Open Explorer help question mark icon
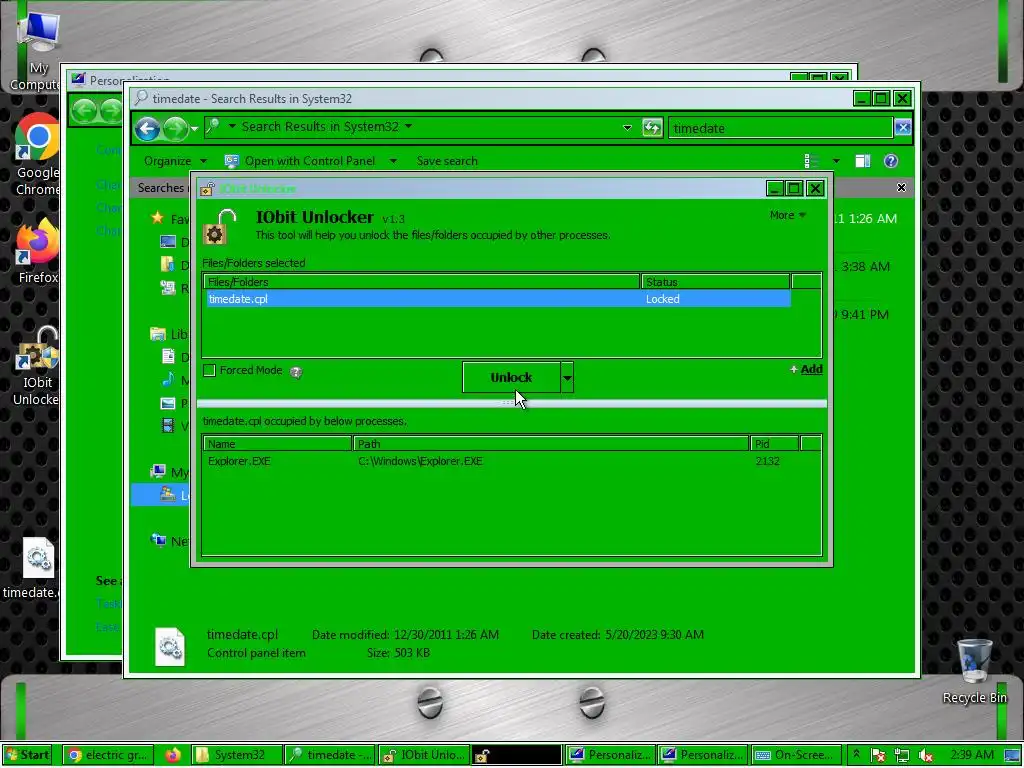The height and width of the screenshot is (768, 1024). click(x=891, y=161)
